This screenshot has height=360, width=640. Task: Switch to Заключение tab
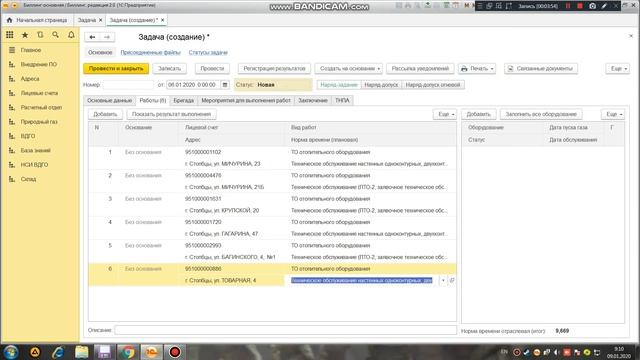click(313, 100)
